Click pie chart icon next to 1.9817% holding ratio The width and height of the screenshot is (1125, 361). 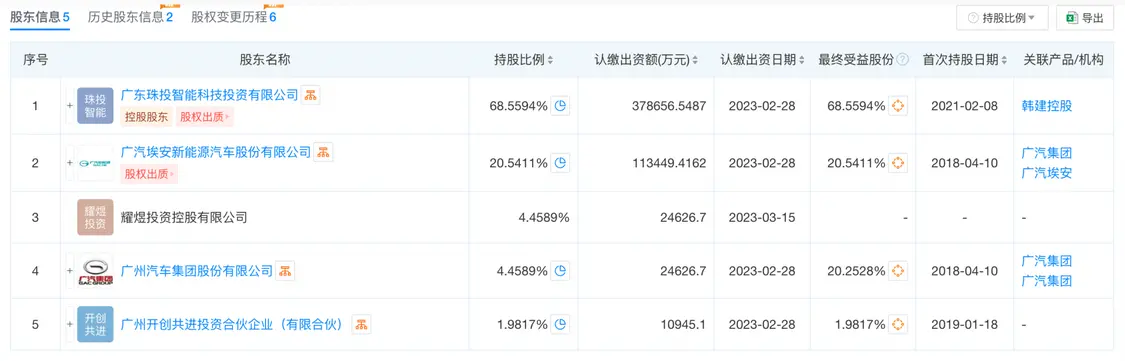coord(560,324)
